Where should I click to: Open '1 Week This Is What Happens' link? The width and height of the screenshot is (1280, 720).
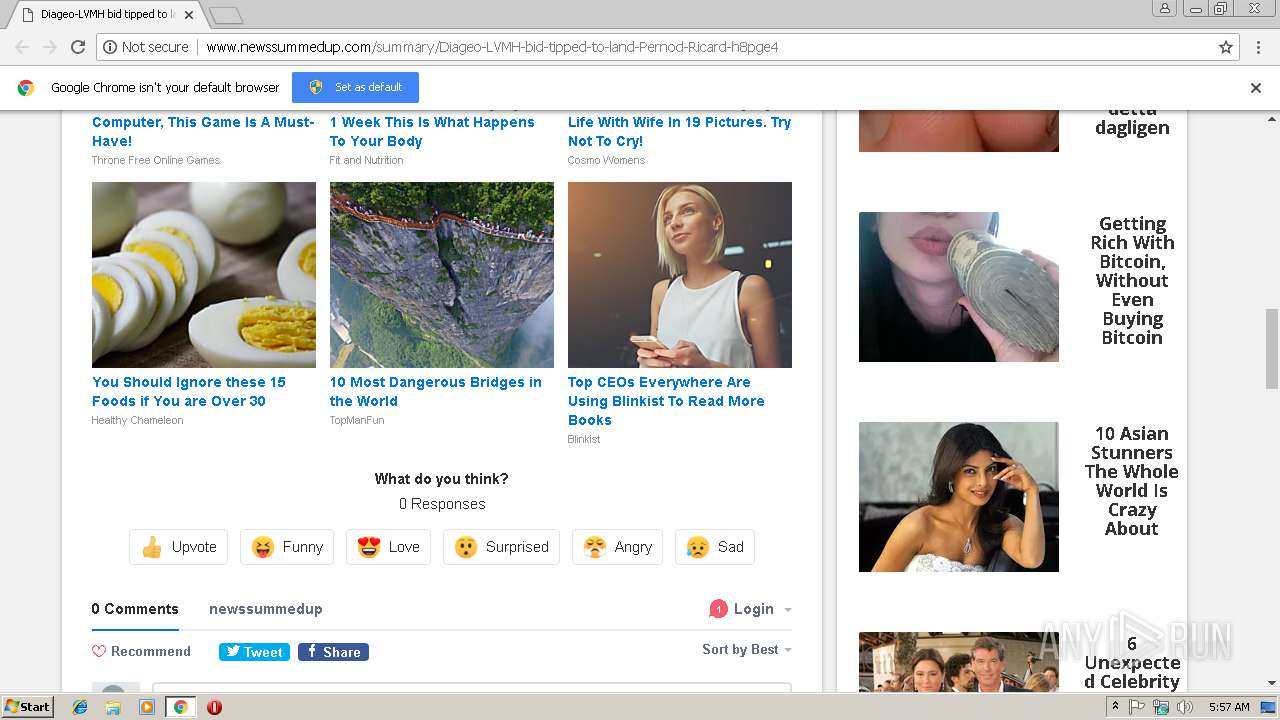432,131
